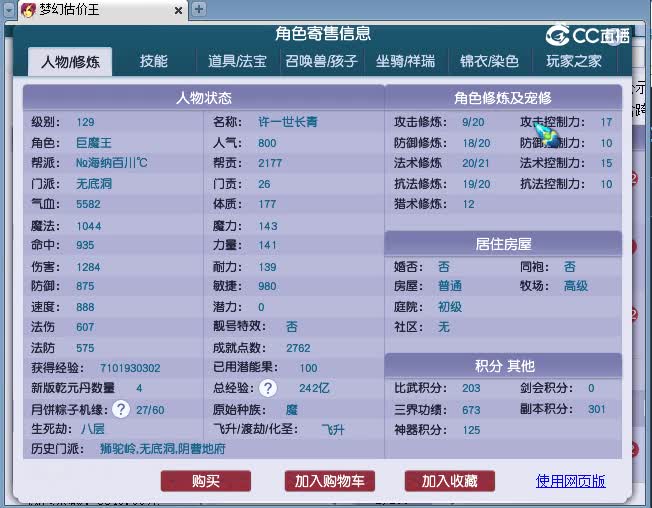This screenshot has width=652, height=508.
Task: Click the 成就点数 value 2762
Action: (298, 348)
